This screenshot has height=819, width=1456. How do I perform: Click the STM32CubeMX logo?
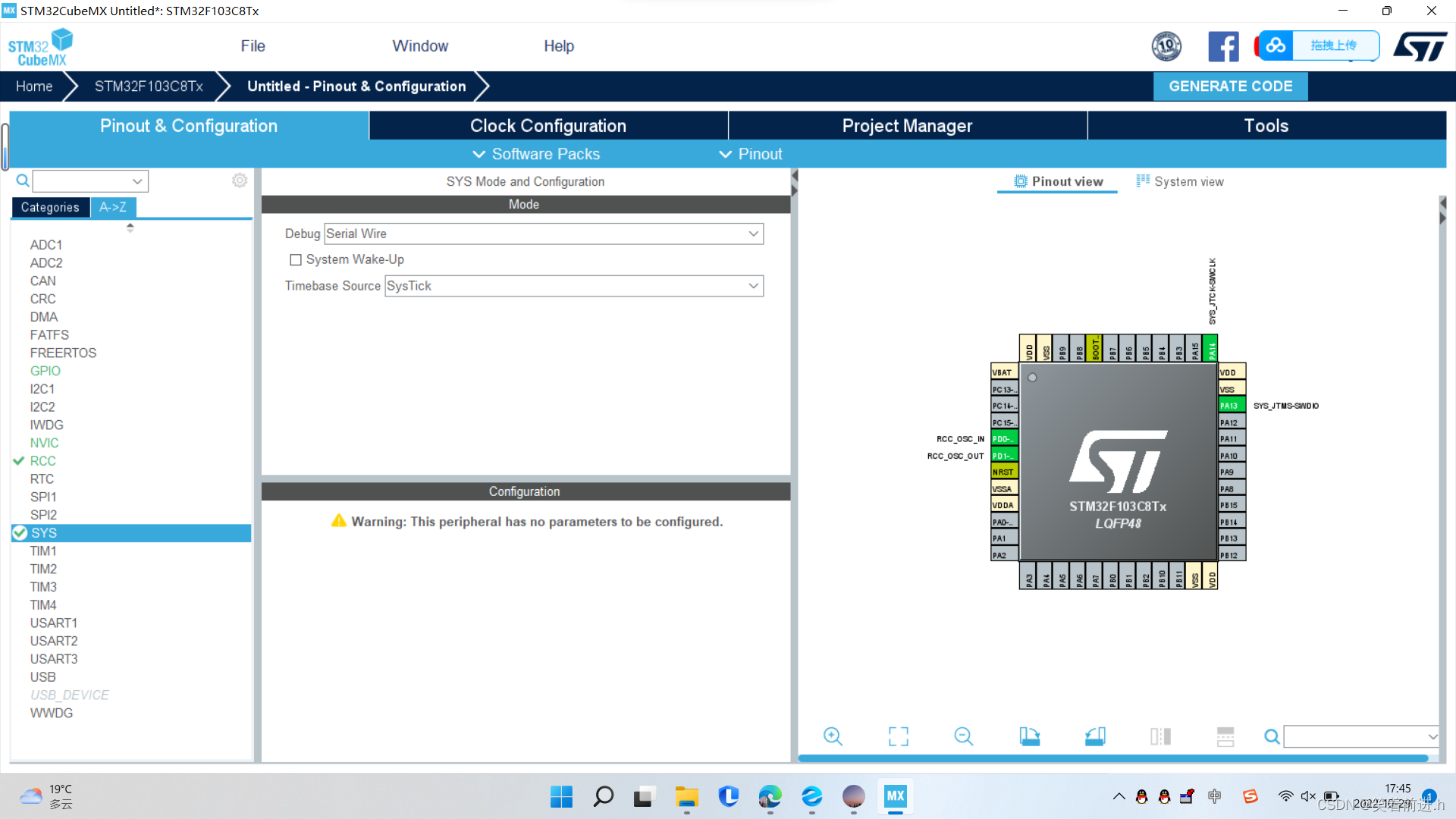tap(39, 45)
